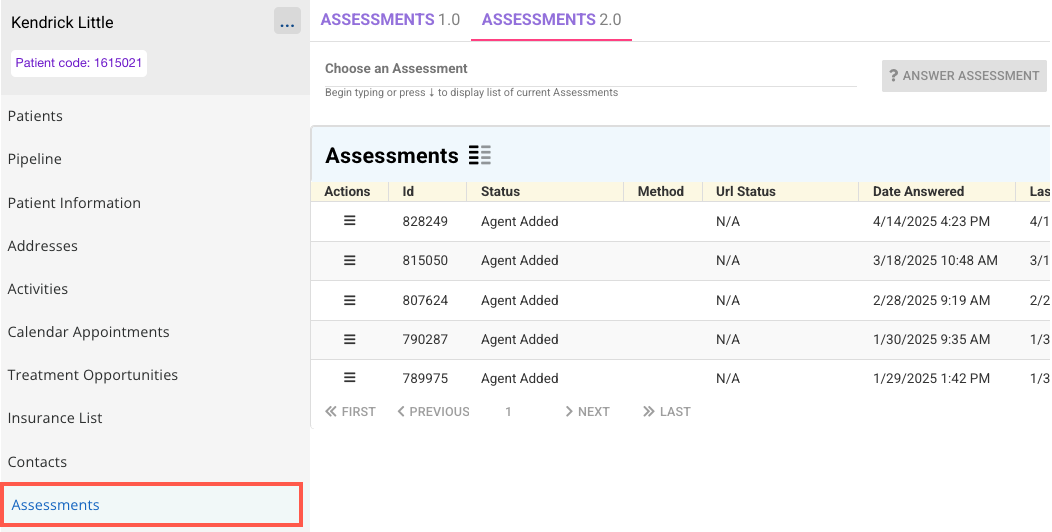Select the Assessments 2.0 tab
The height and width of the screenshot is (532, 1052).
coord(551,20)
